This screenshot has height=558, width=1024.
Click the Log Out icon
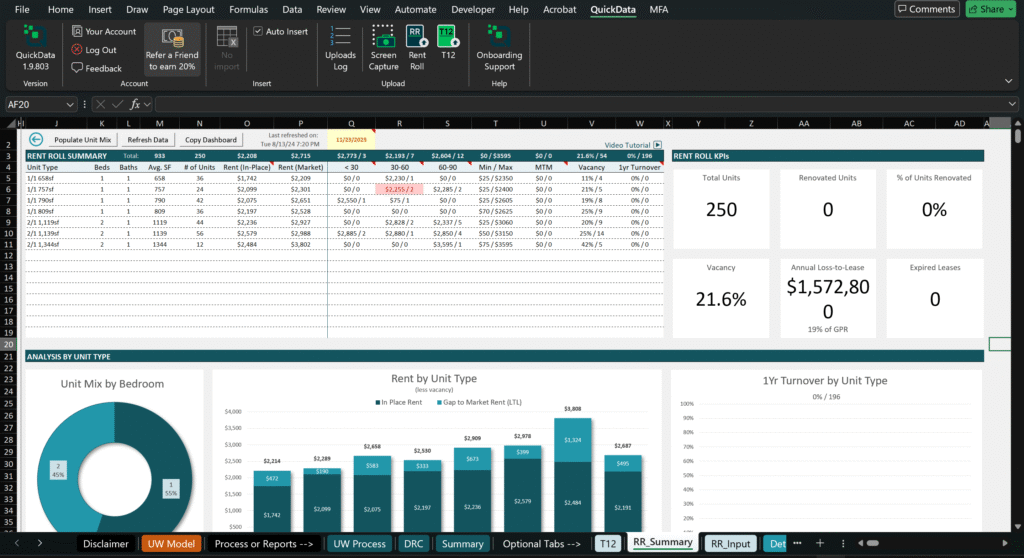click(x=78, y=50)
